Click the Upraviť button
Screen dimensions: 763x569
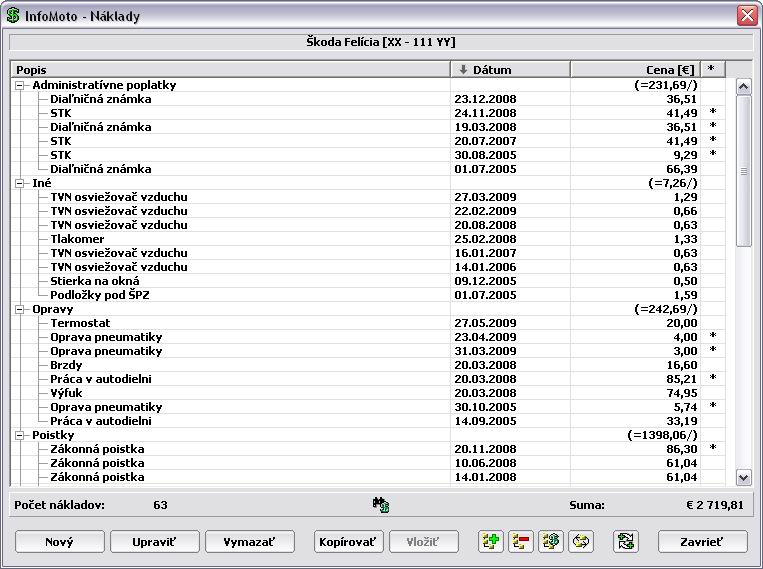154,542
